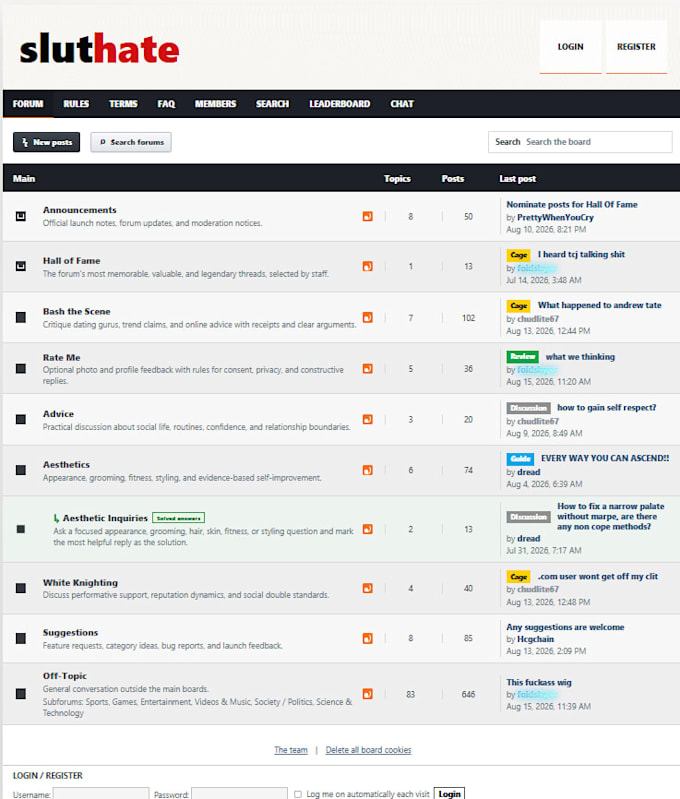Open RSS feed icon for Aesthetic Inquiries
This screenshot has width=680, height=799.
tap(367, 529)
